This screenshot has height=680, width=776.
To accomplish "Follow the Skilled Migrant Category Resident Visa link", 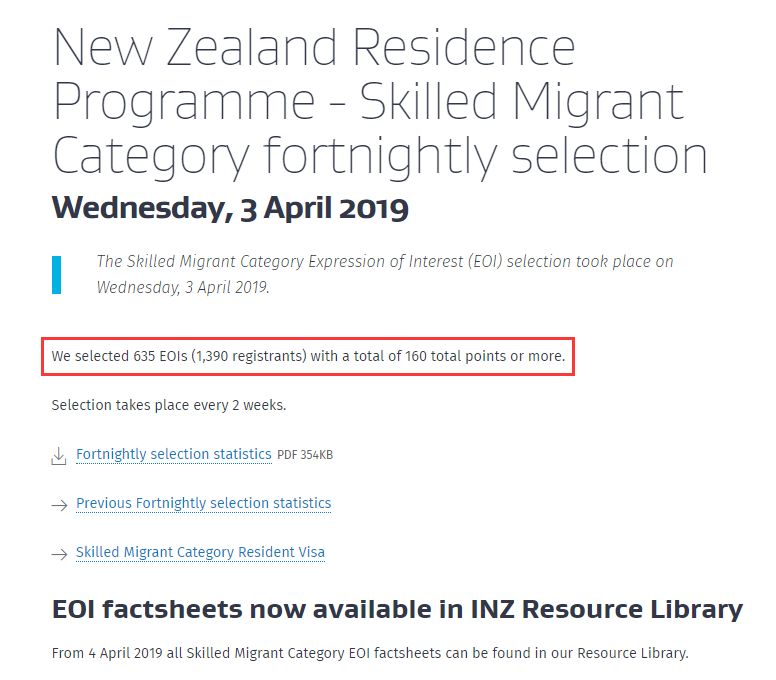I will point(200,552).
